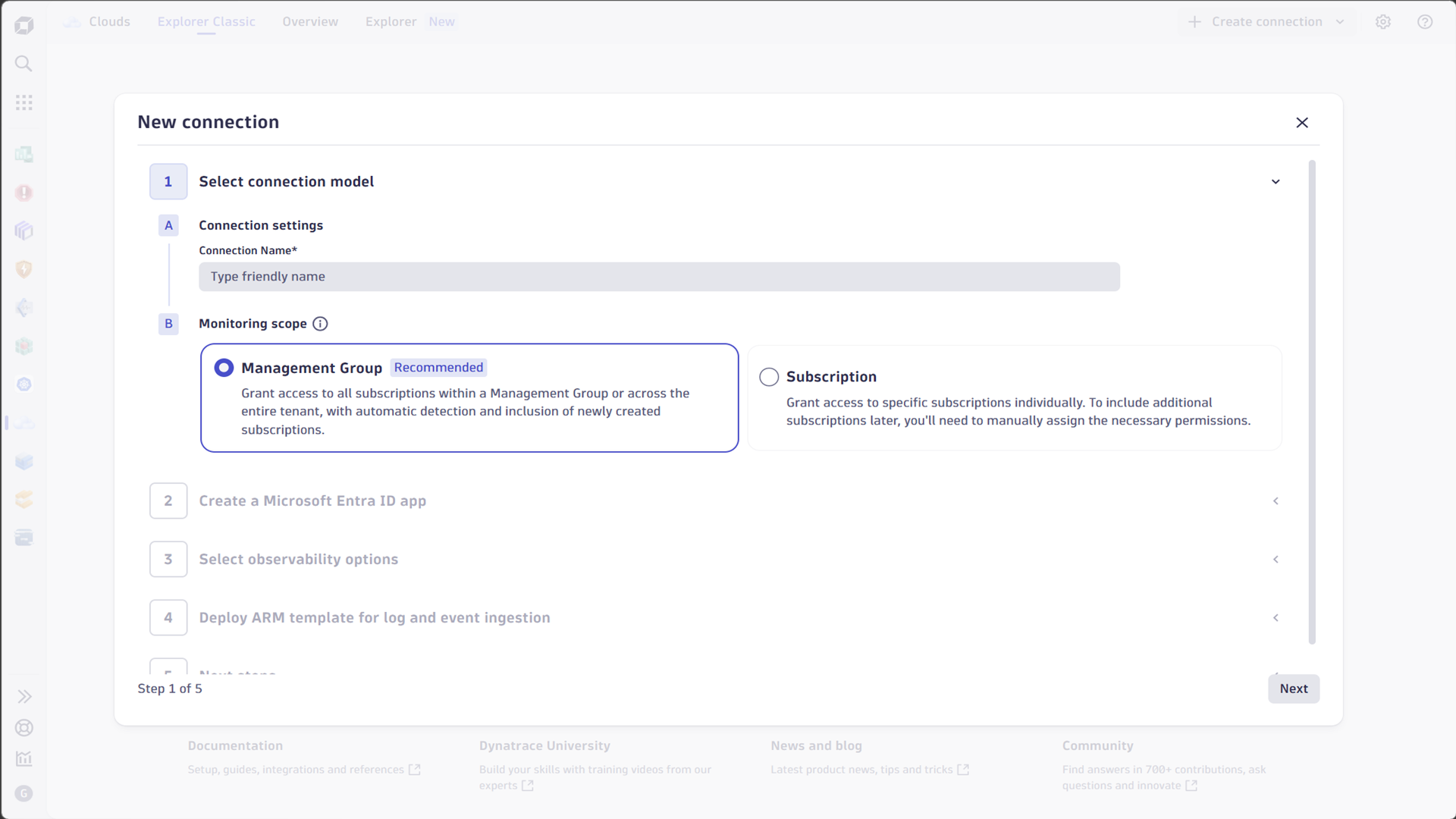The height and width of the screenshot is (819, 1456).
Task: Switch to the Explorer New tab
Action: pos(410,22)
